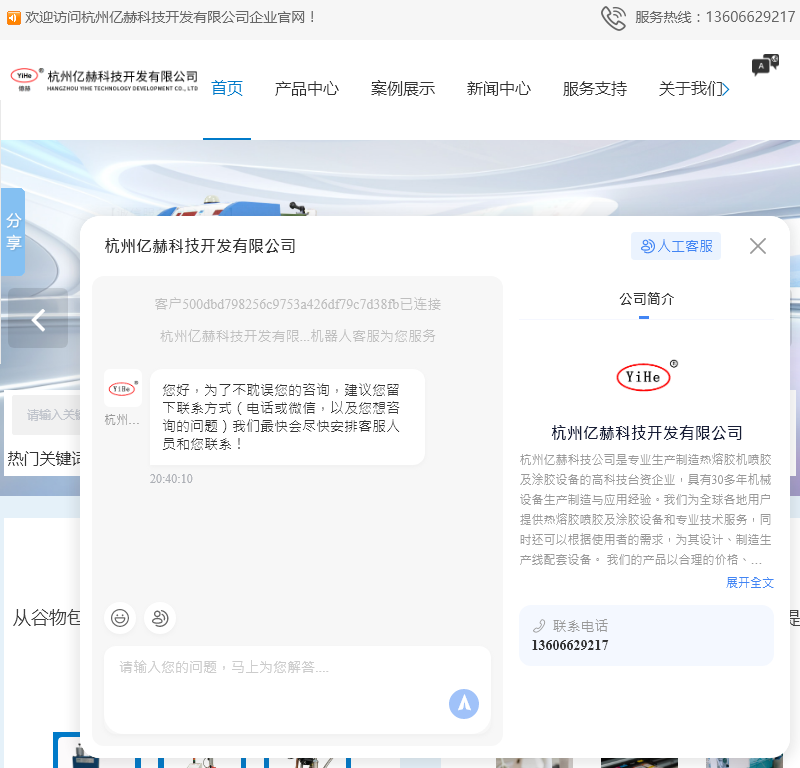Expand full text via 展开全文 link

pos(749,583)
